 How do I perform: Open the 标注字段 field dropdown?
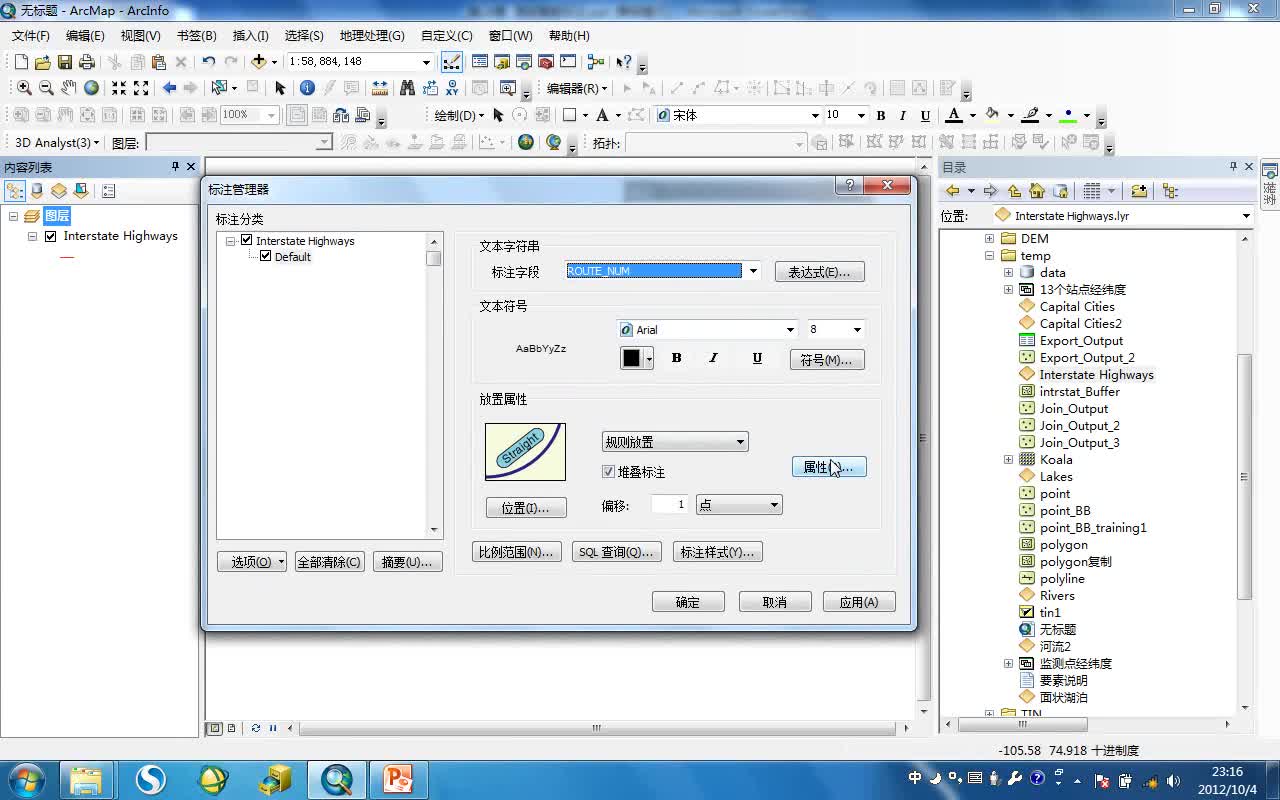click(x=752, y=270)
